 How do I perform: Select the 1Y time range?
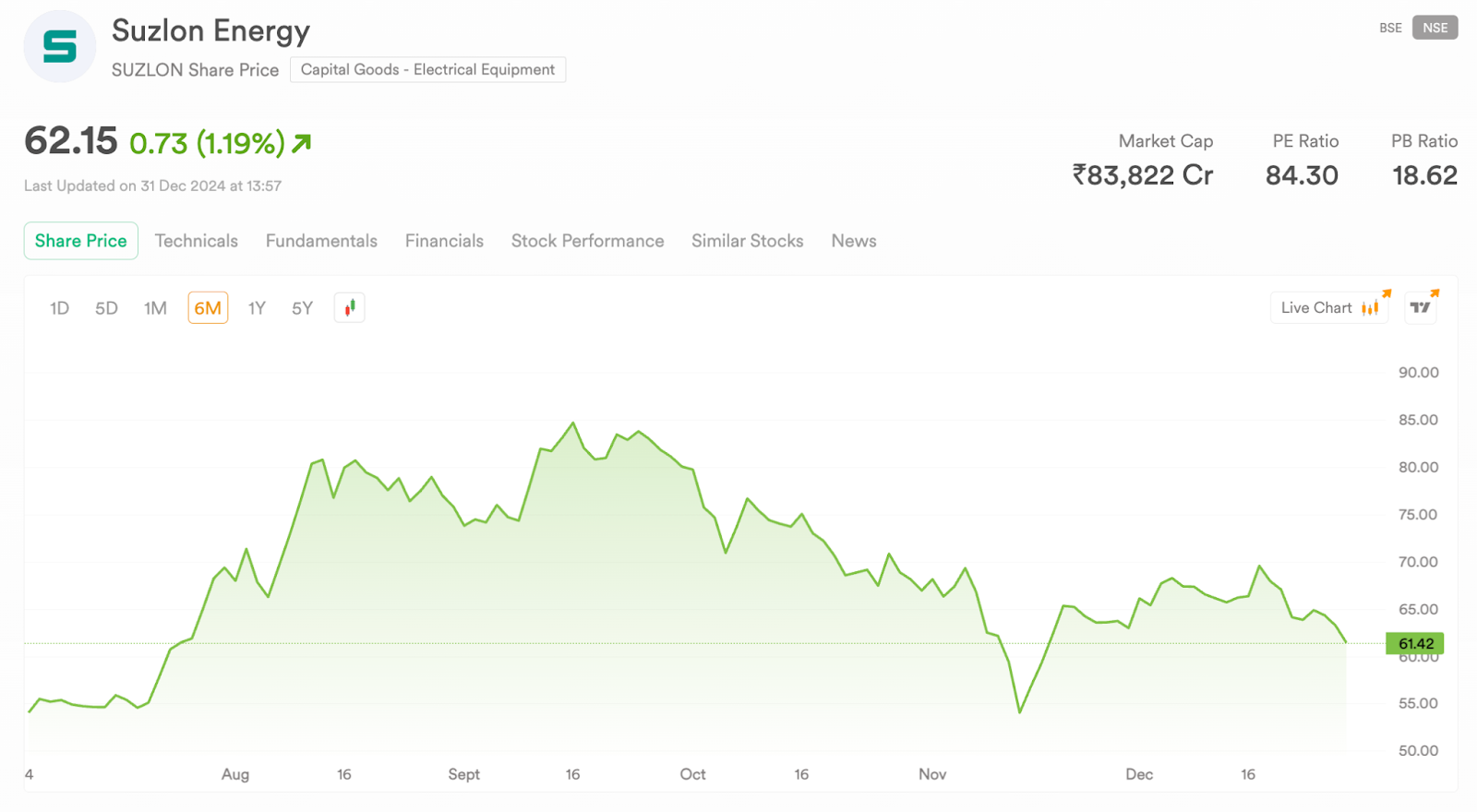tap(257, 308)
